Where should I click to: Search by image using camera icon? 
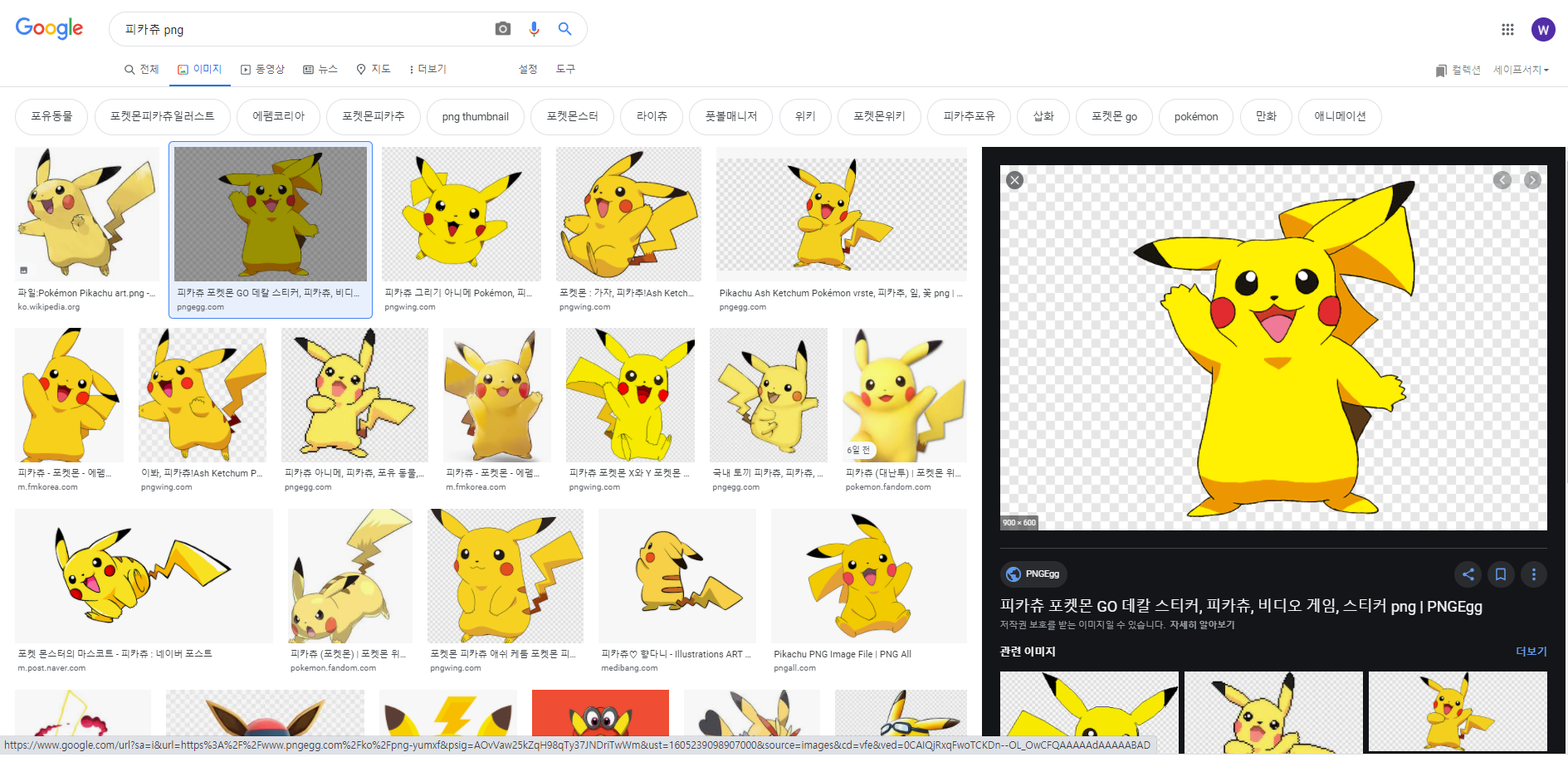pos(503,29)
